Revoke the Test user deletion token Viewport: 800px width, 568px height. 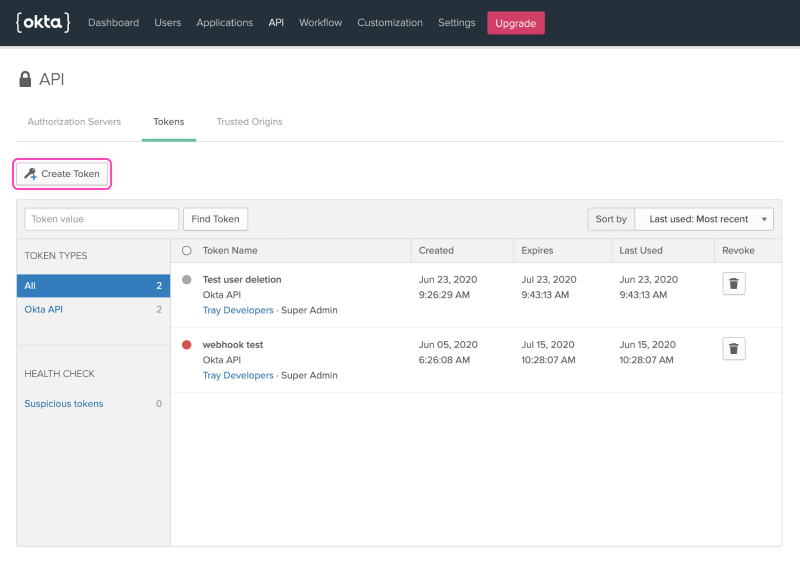click(734, 284)
